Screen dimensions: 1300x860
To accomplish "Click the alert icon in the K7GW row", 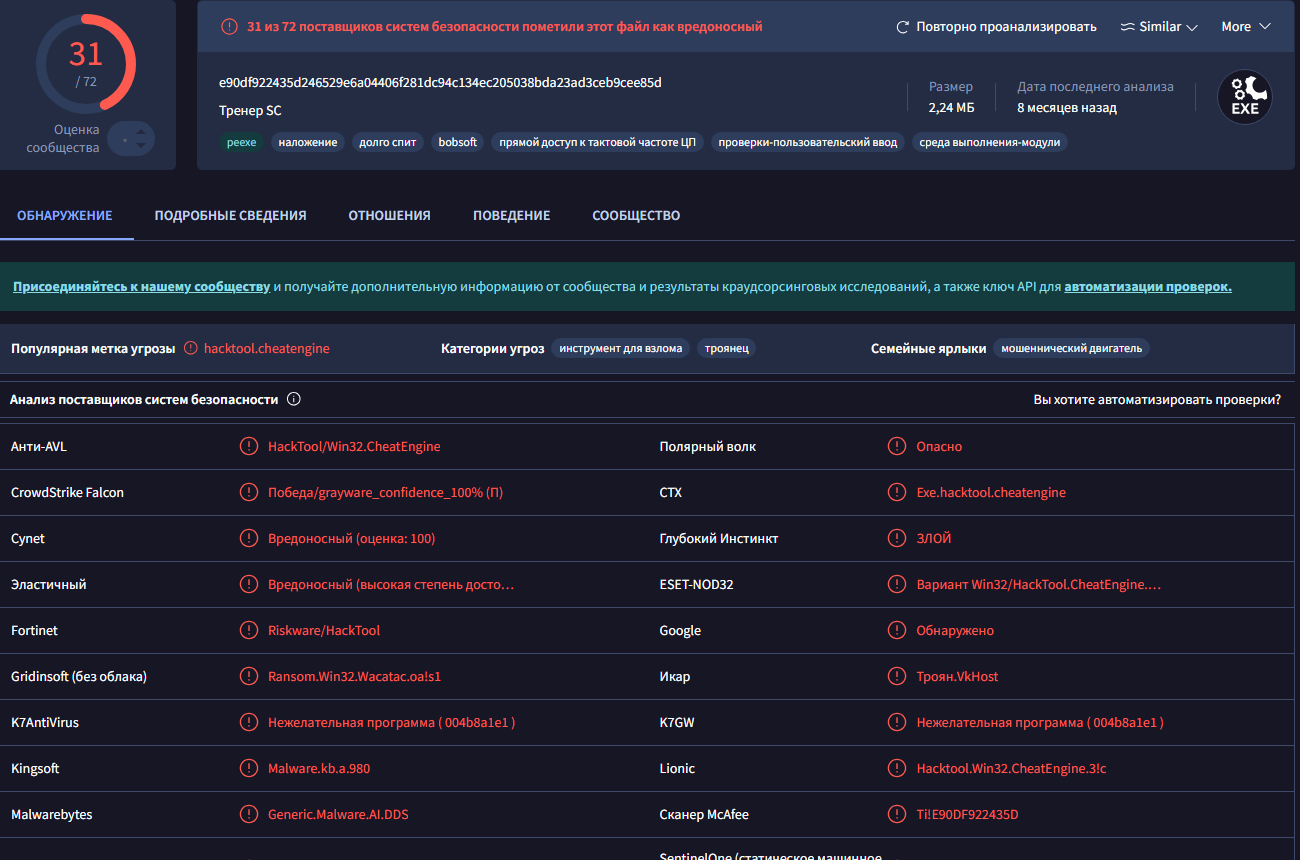I will (x=897, y=722).
